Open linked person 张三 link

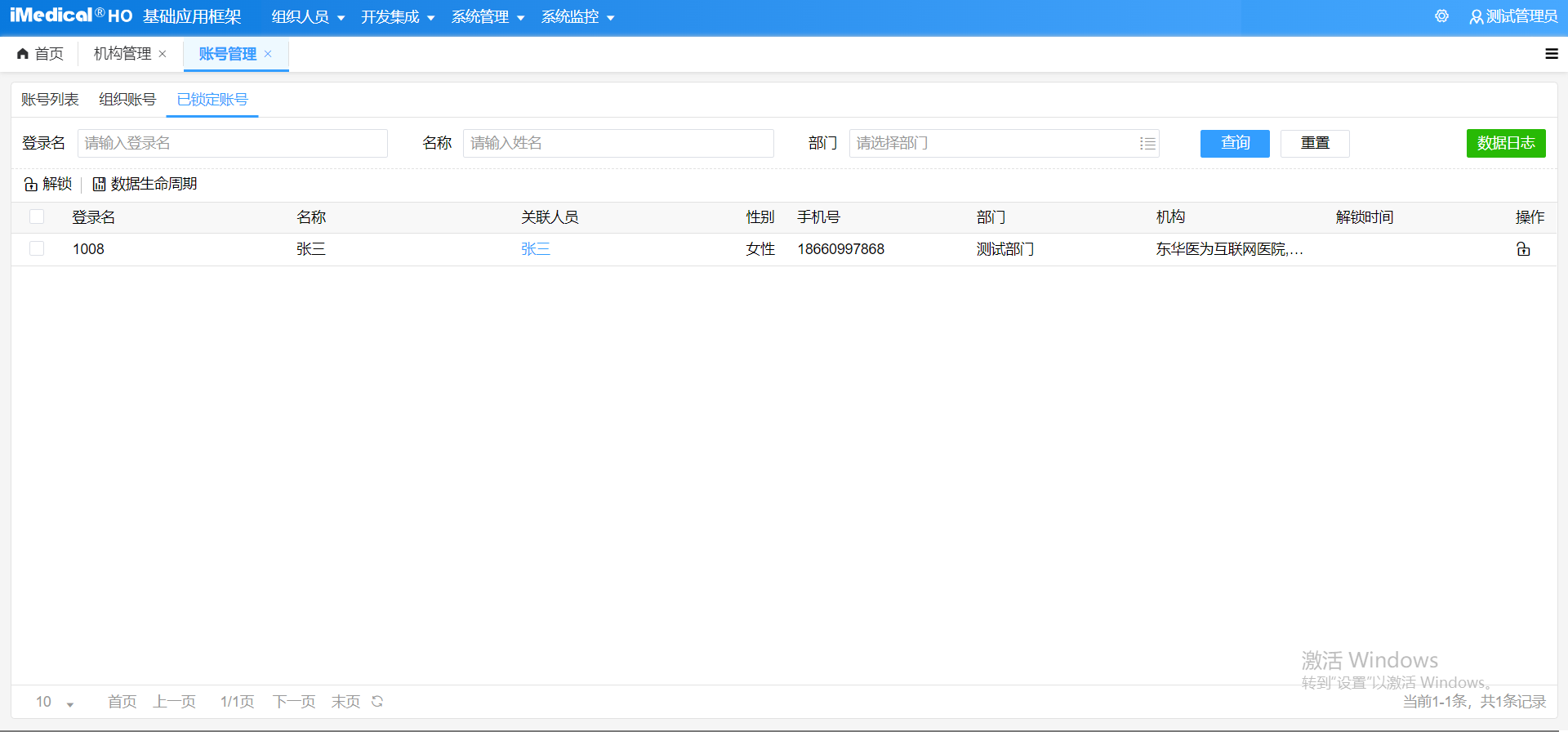pyautogui.click(x=536, y=249)
